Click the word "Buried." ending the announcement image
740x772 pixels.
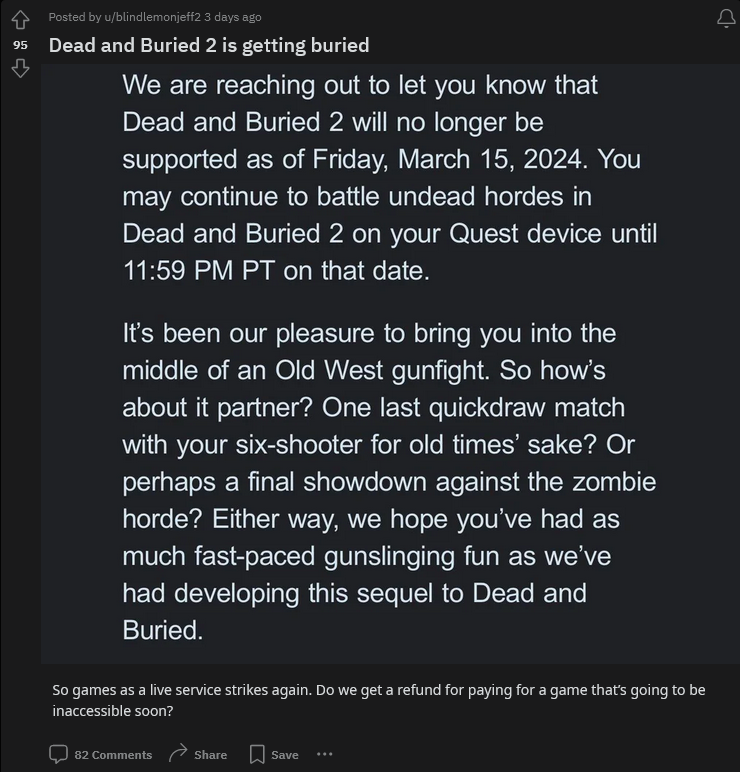(x=162, y=629)
